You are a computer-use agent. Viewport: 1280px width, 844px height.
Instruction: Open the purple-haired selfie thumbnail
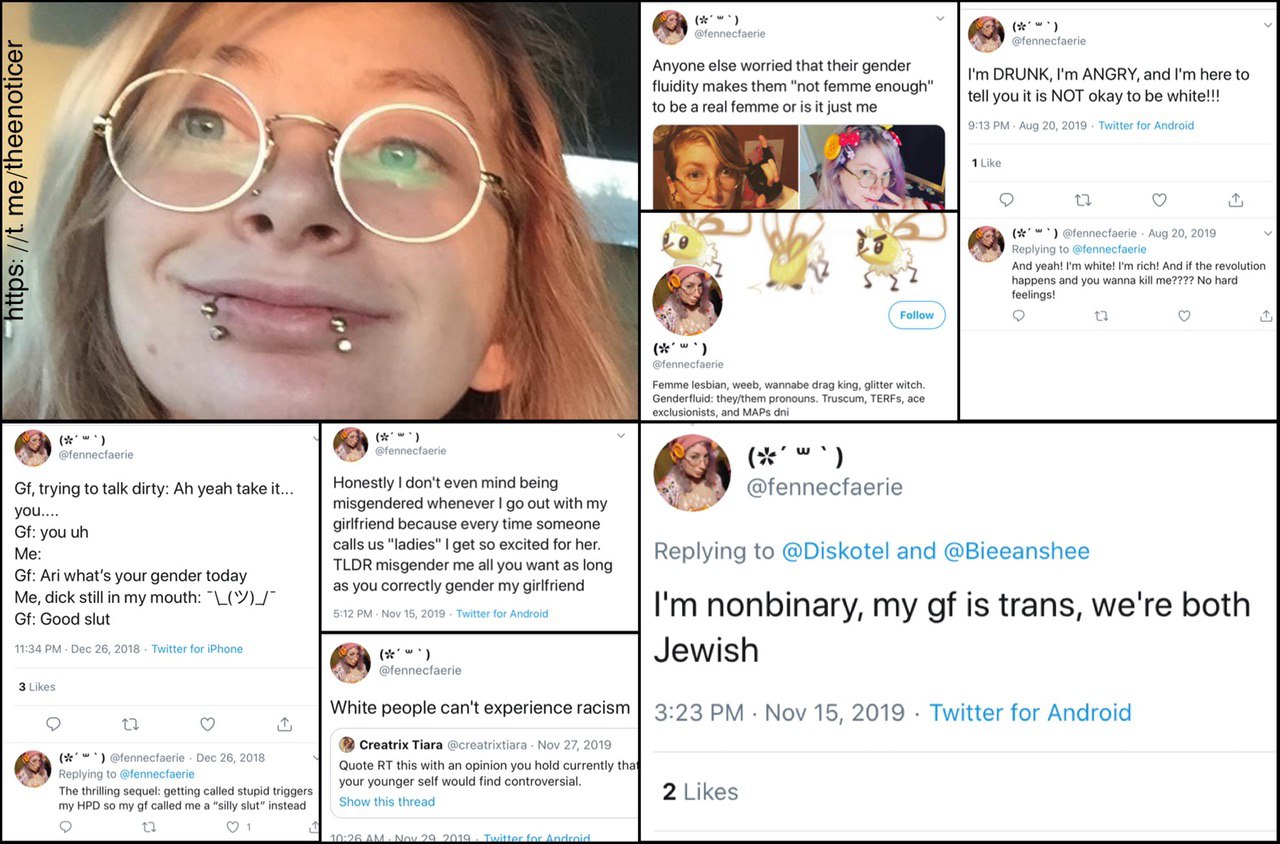pos(873,167)
